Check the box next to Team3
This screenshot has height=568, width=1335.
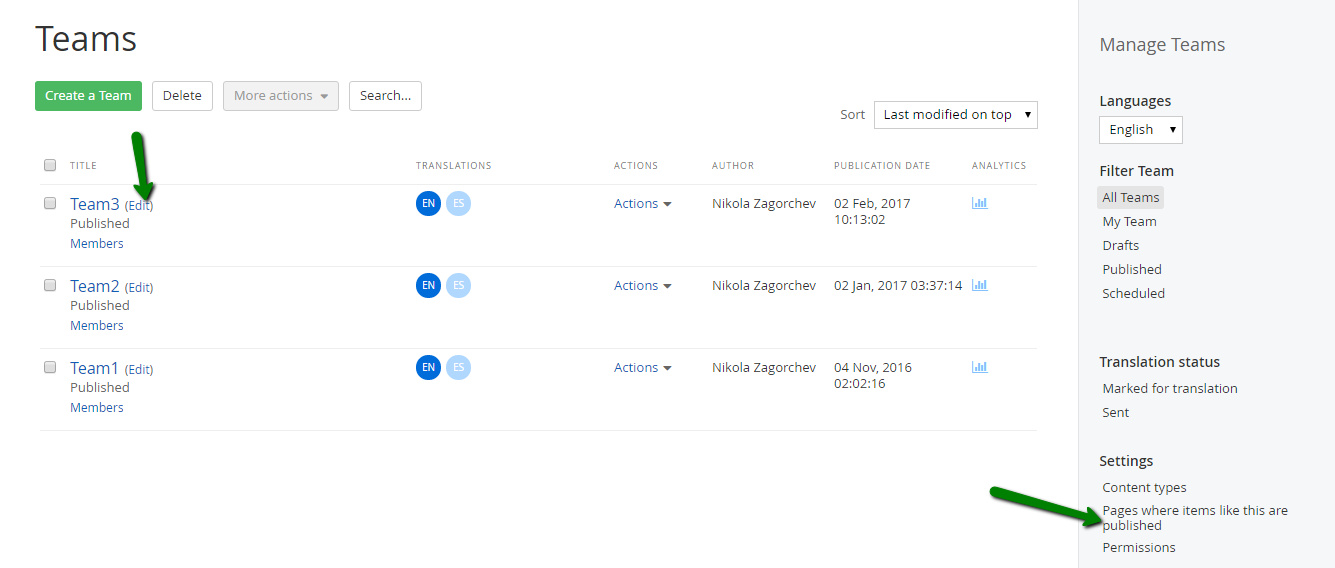coord(50,203)
